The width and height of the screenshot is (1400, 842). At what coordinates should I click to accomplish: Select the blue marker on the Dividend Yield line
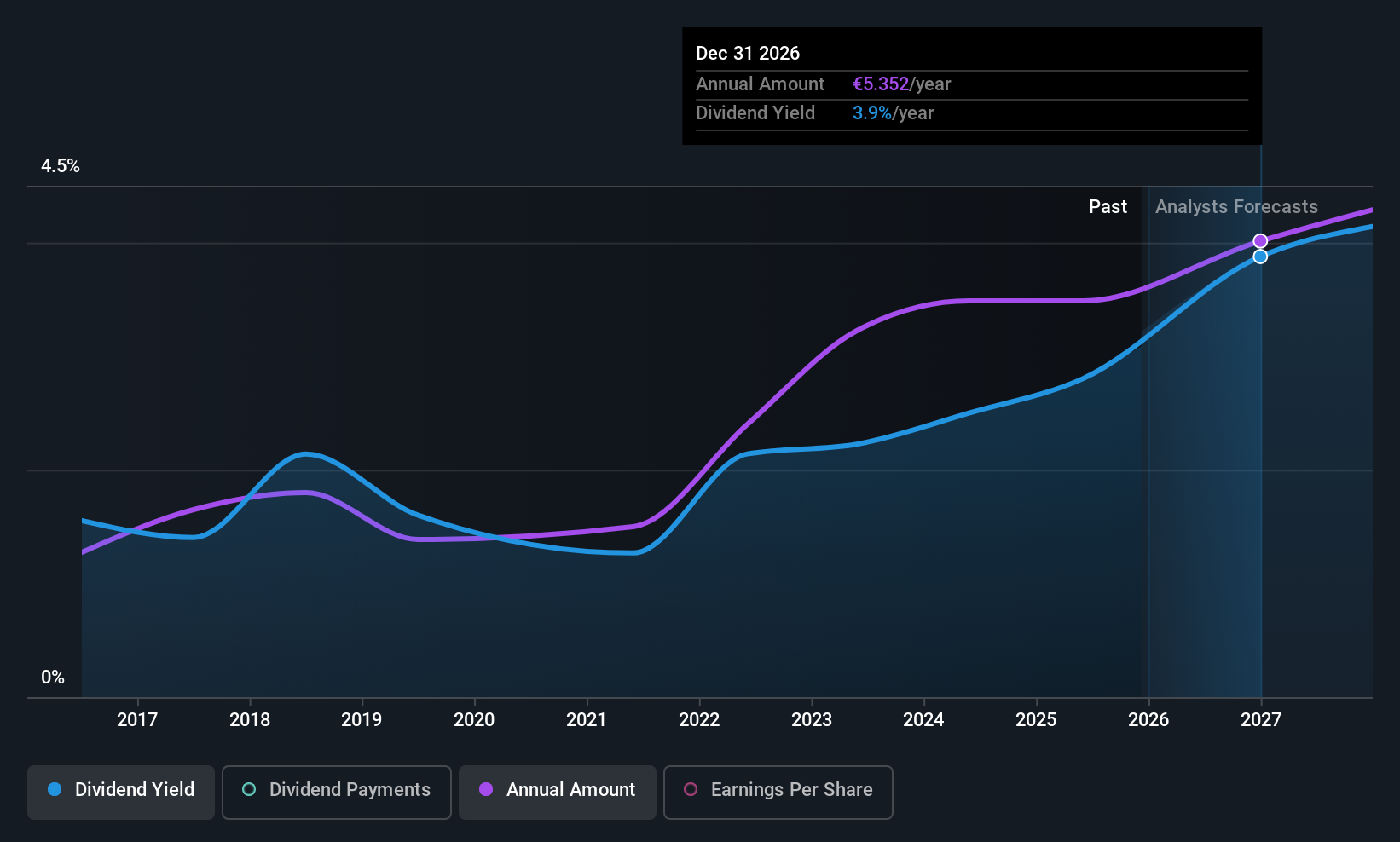tap(1261, 256)
